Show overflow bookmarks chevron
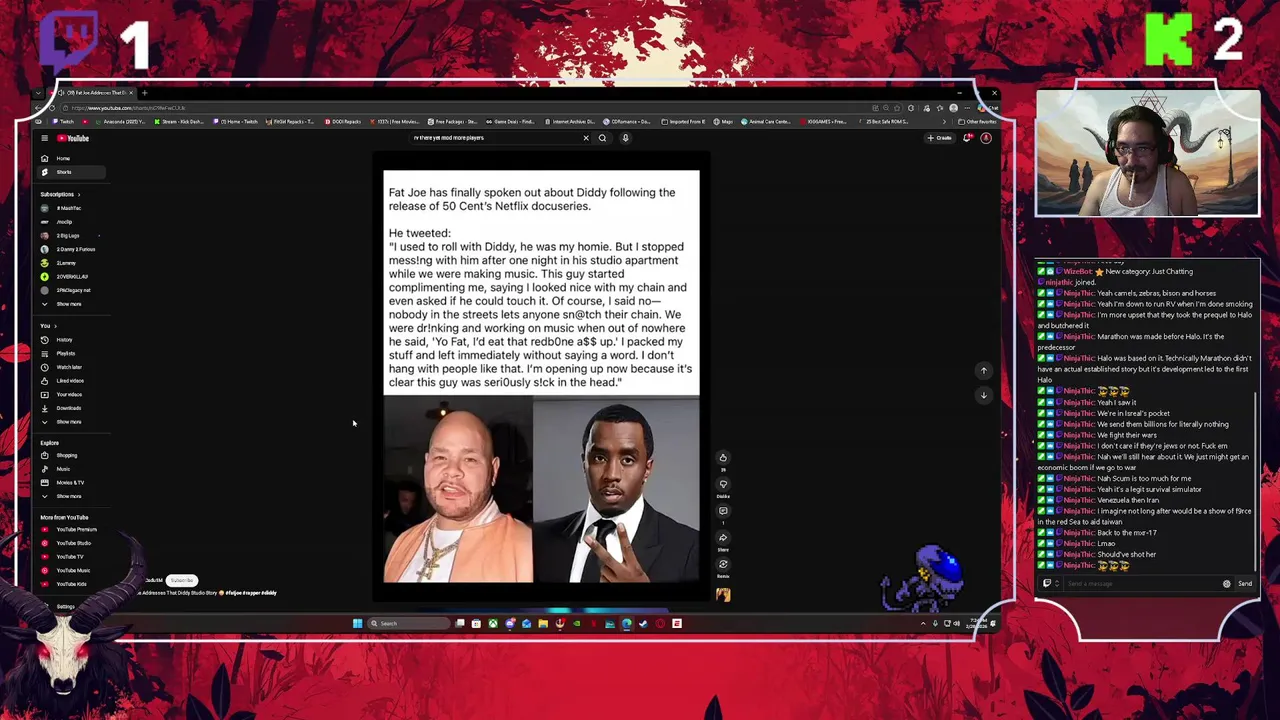Screen dimensions: 1280x720 [x=944, y=122]
